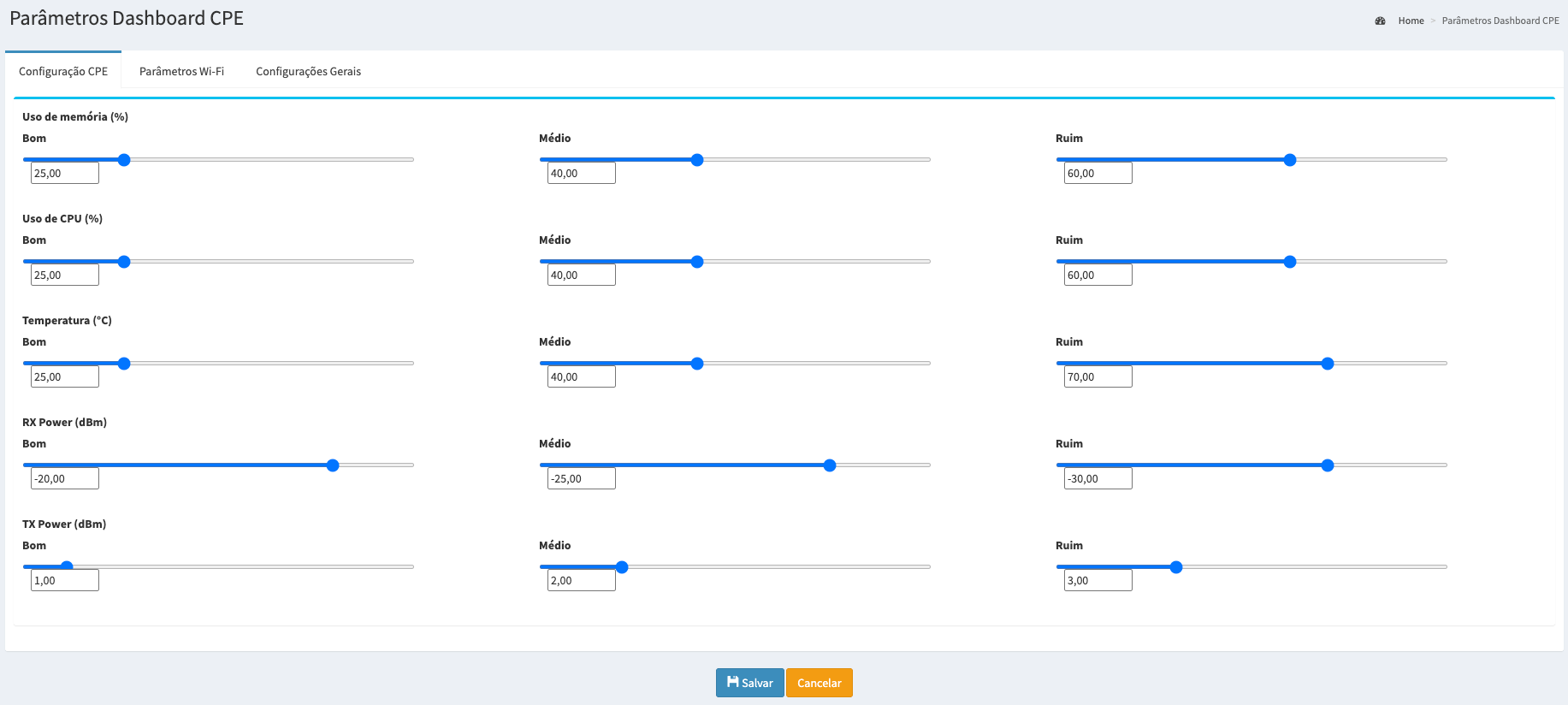The height and width of the screenshot is (705, 1568).
Task: Click the dashboard icon beside Home breadcrumb
Action: [x=1380, y=21]
